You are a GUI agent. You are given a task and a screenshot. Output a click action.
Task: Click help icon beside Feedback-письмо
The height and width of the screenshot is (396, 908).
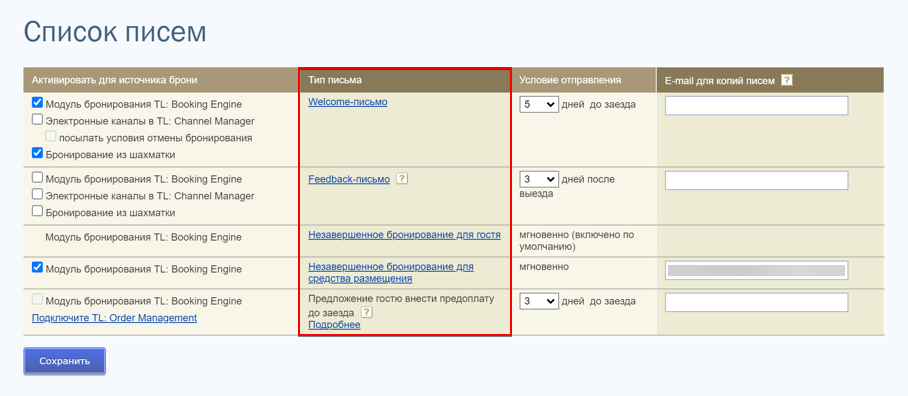click(402, 179)
